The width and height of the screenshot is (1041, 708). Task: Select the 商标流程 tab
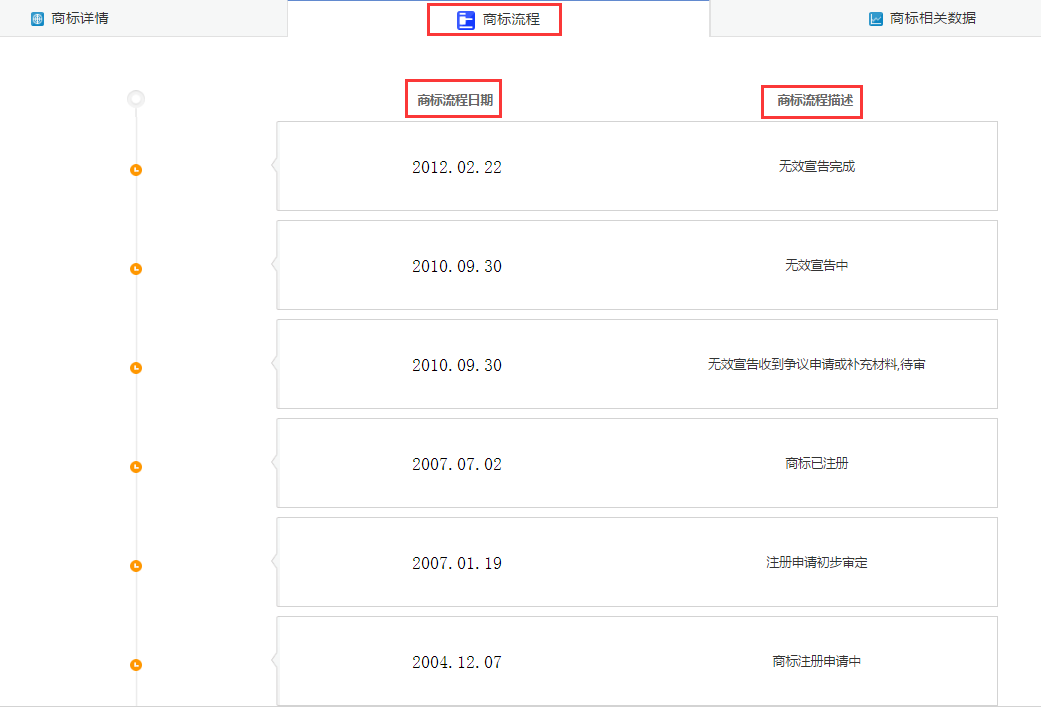point(510,20)
